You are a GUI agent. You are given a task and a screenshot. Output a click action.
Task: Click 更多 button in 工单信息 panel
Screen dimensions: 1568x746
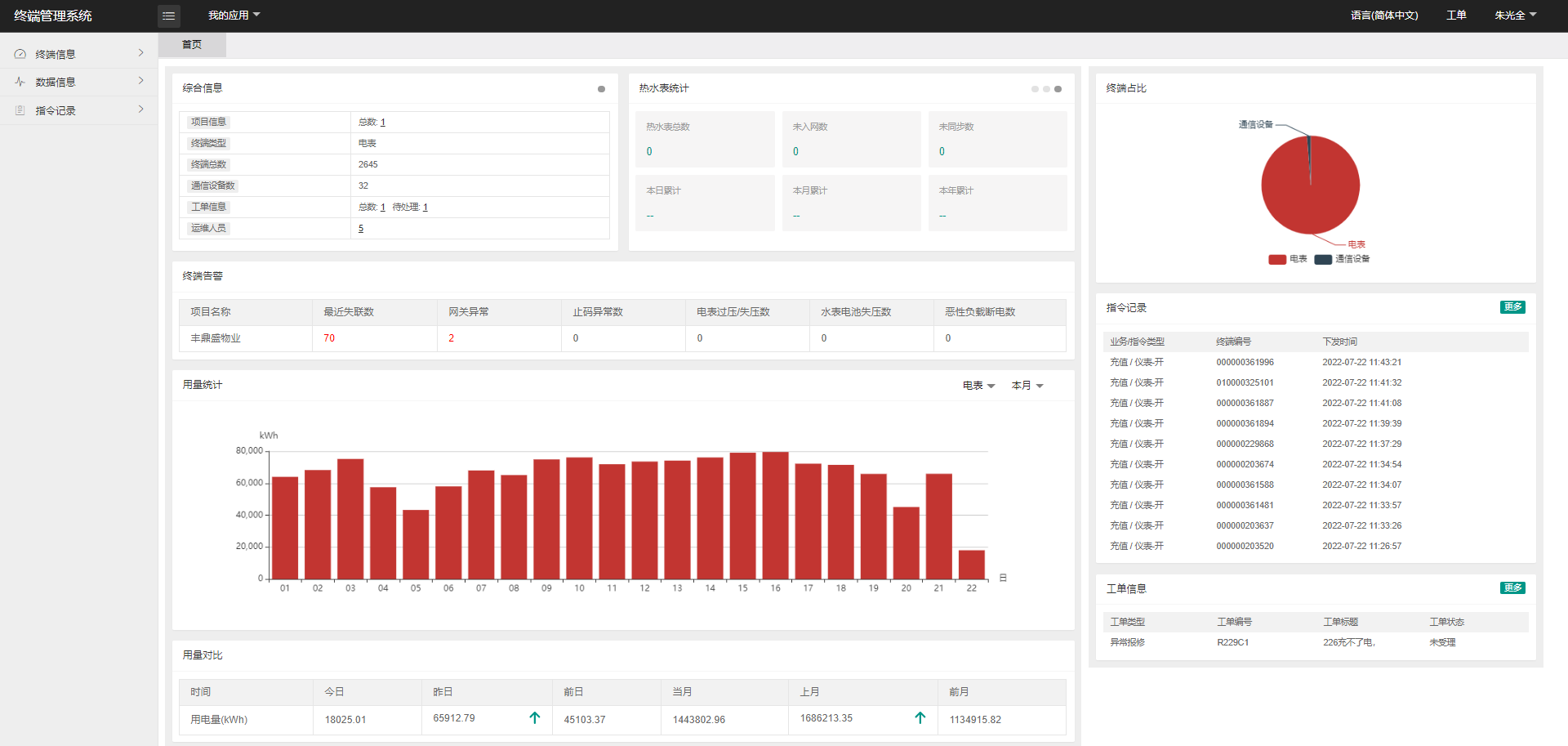click(1512, 587)
